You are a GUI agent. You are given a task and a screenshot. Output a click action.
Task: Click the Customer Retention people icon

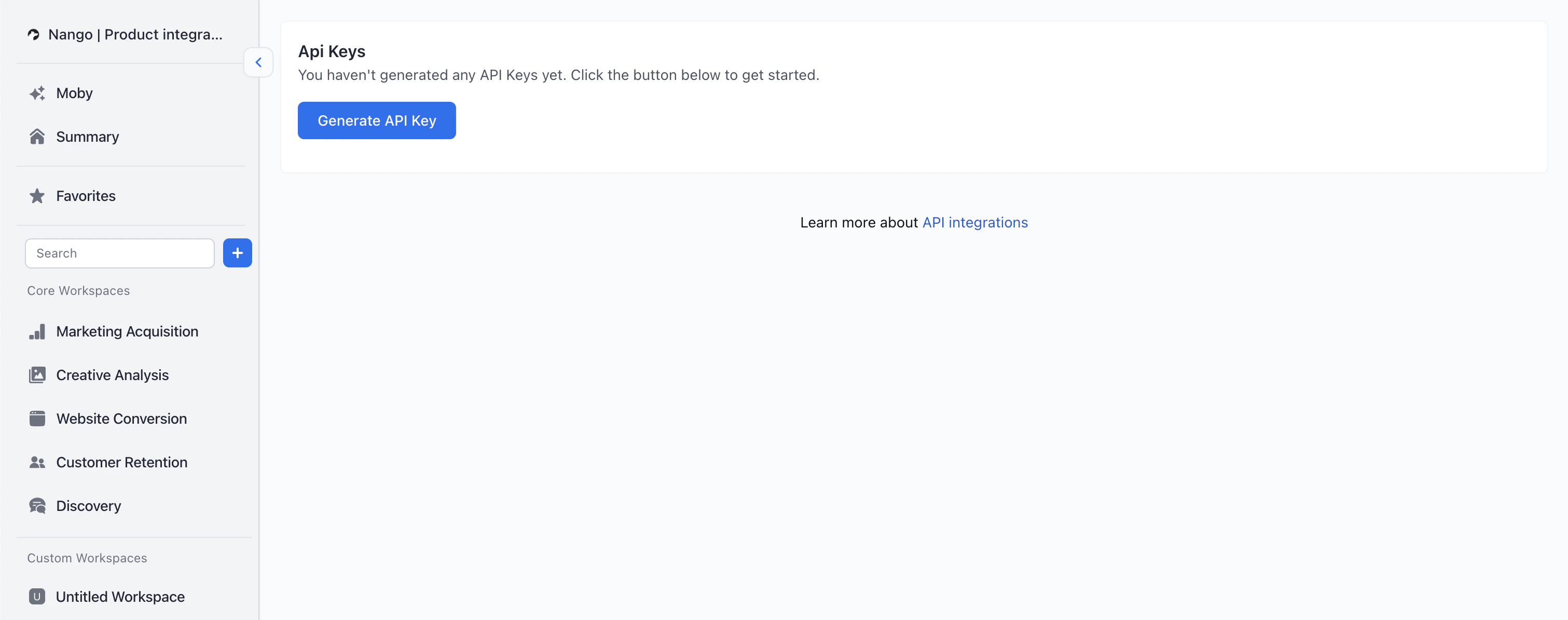point(37,462)
